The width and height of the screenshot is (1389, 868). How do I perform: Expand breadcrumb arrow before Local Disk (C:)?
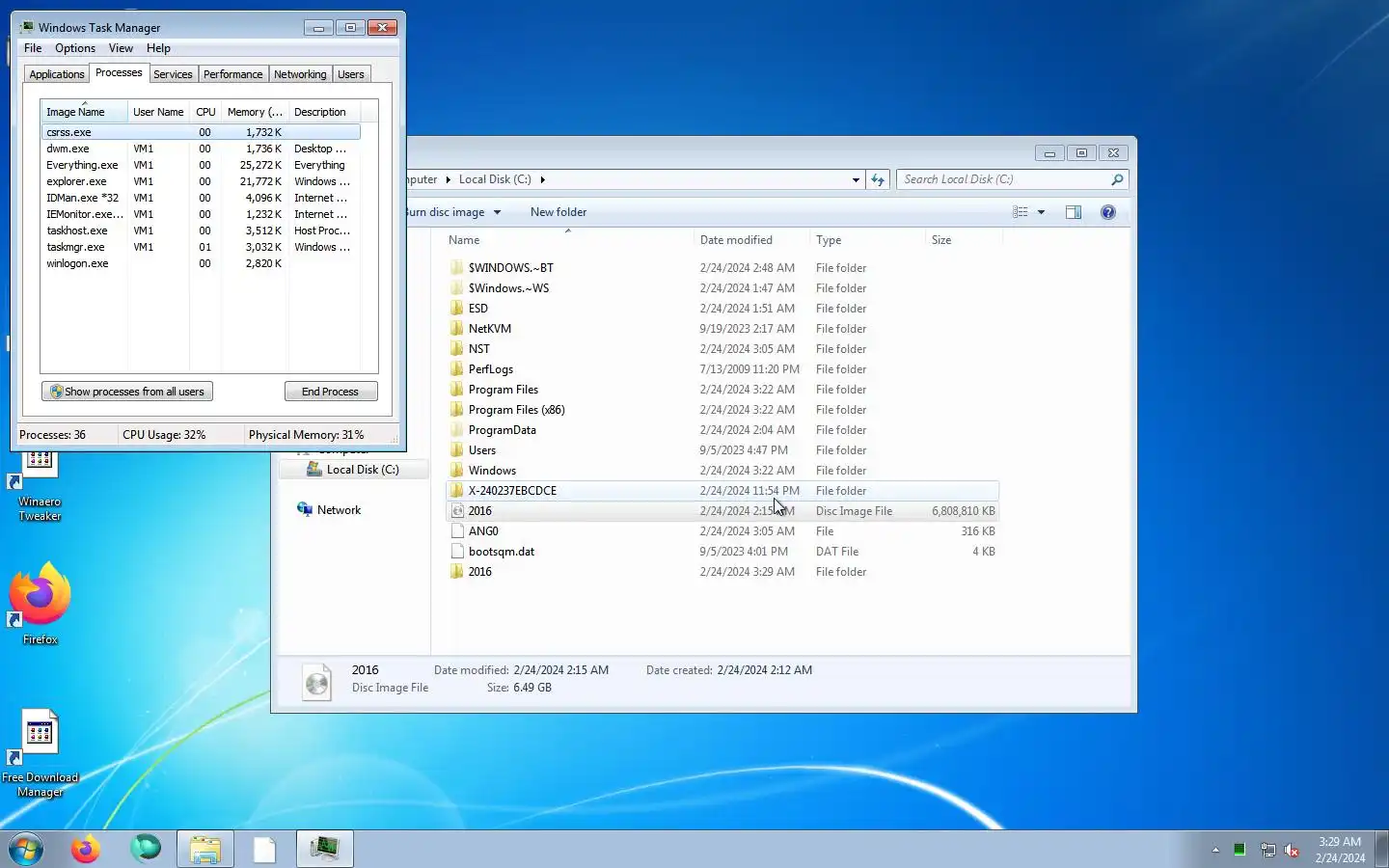coord(448,179)
